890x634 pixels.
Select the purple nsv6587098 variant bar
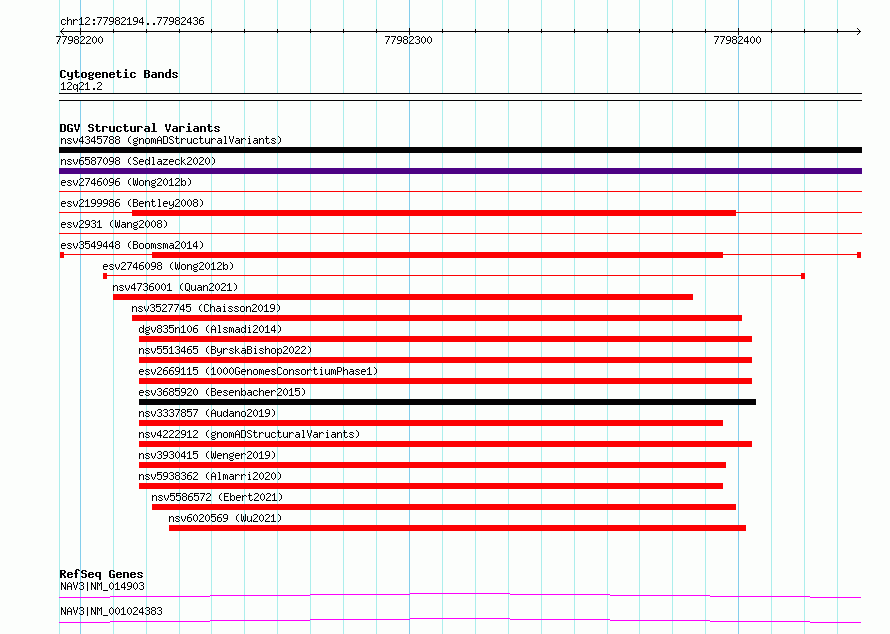point(460,171)
